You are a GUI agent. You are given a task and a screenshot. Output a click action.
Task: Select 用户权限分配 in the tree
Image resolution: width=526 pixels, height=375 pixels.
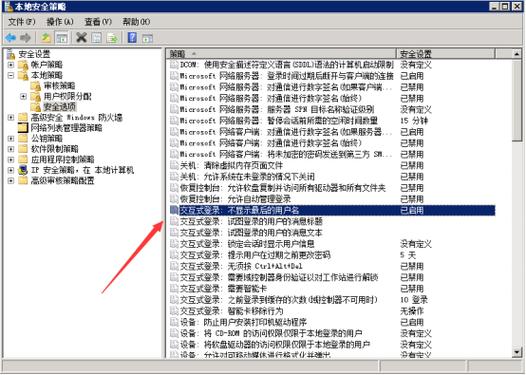pos(67,97)
